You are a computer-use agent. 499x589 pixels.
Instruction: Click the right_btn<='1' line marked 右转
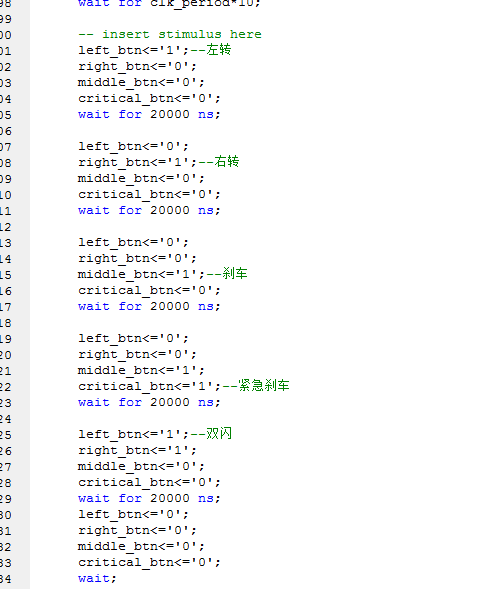click(x=159, y=162)
